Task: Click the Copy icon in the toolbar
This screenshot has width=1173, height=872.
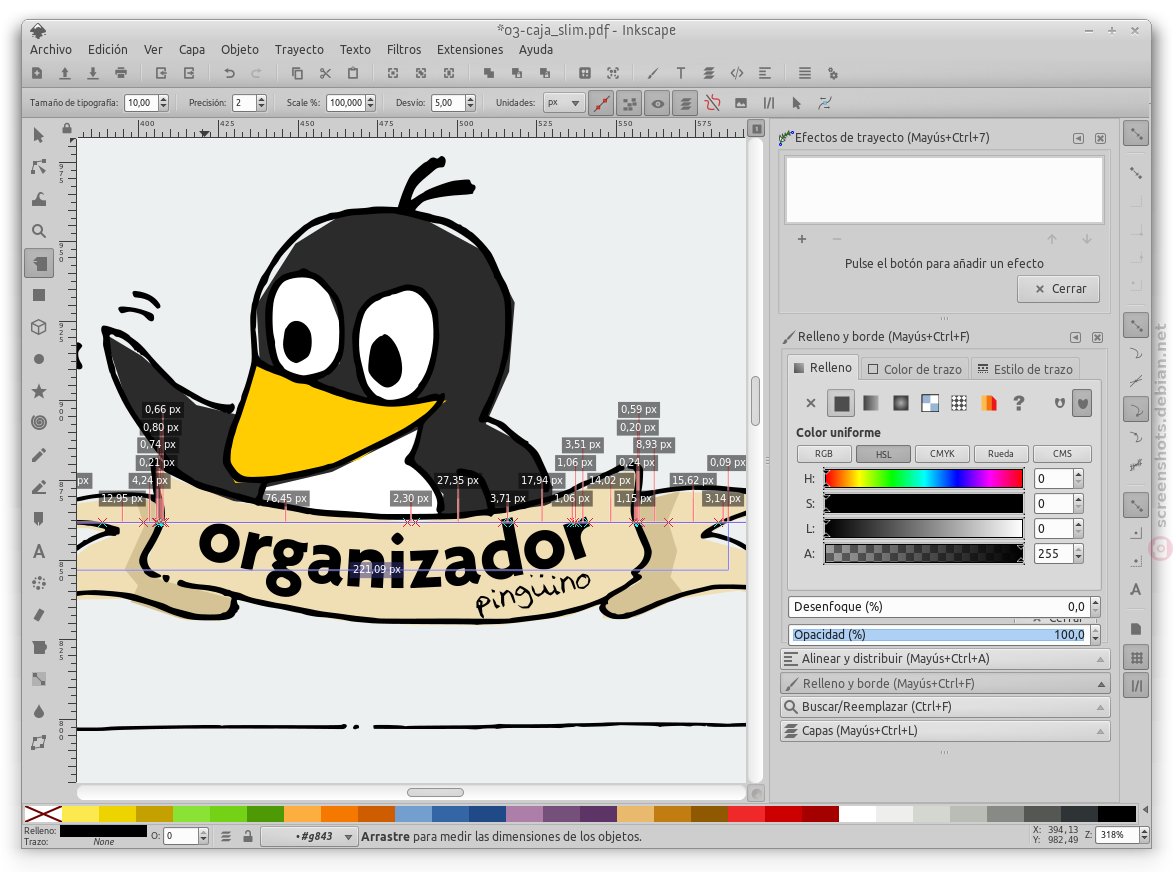Action: (x=297, y=73)
